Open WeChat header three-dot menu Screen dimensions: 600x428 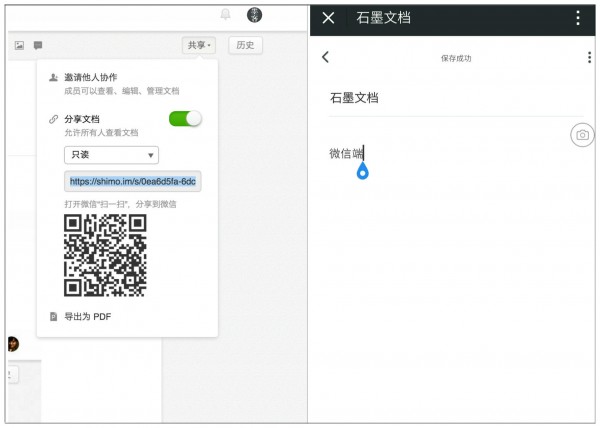tap(577, 18)
